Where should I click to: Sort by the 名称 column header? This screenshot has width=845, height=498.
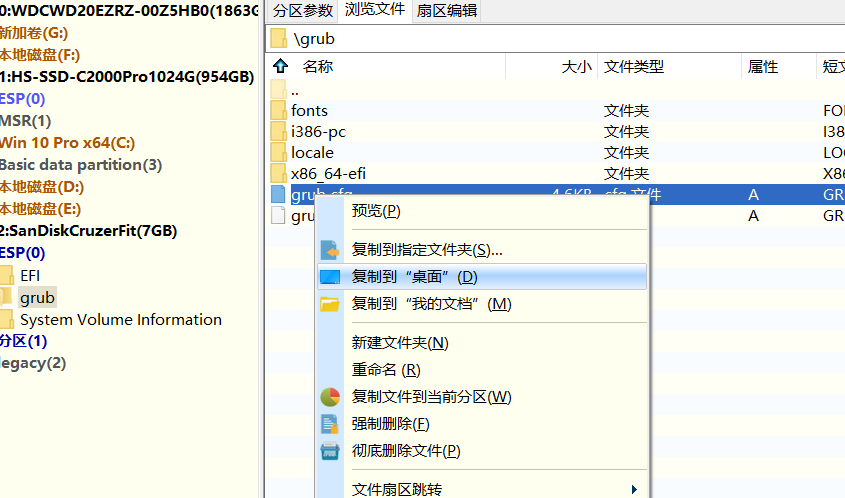[317, 66]
